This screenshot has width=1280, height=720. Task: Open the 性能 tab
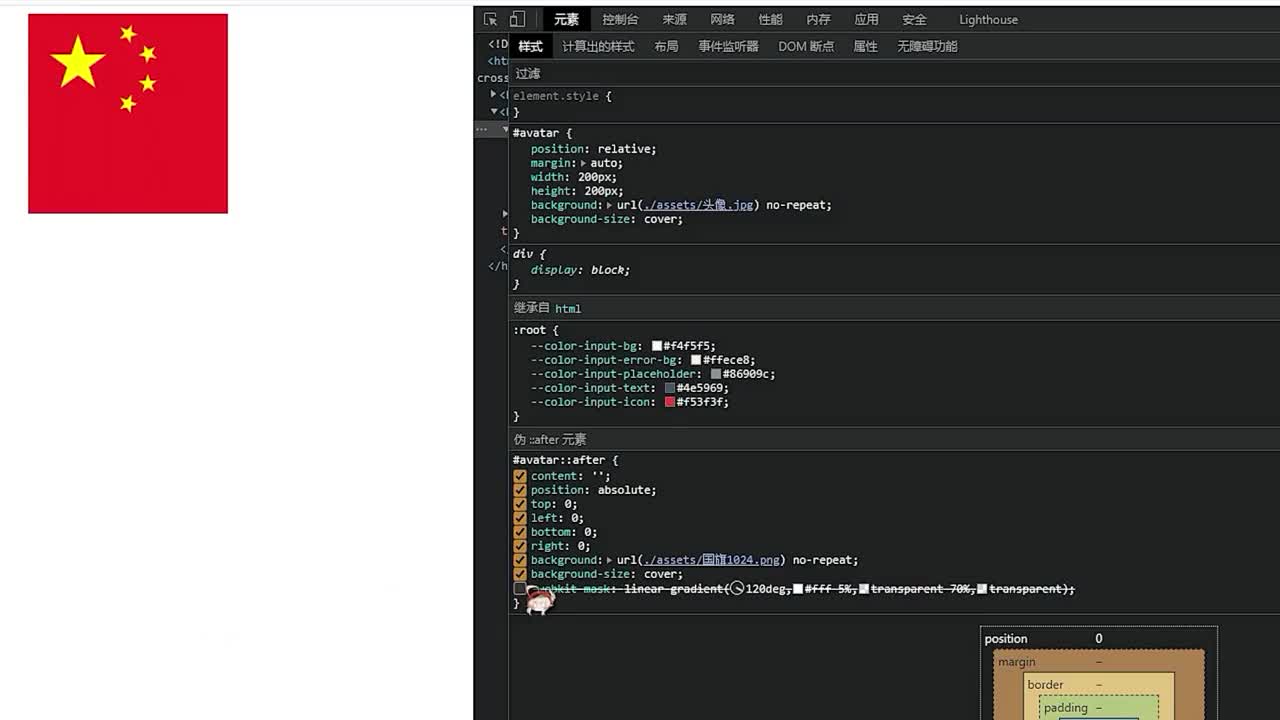pos(771,19)
